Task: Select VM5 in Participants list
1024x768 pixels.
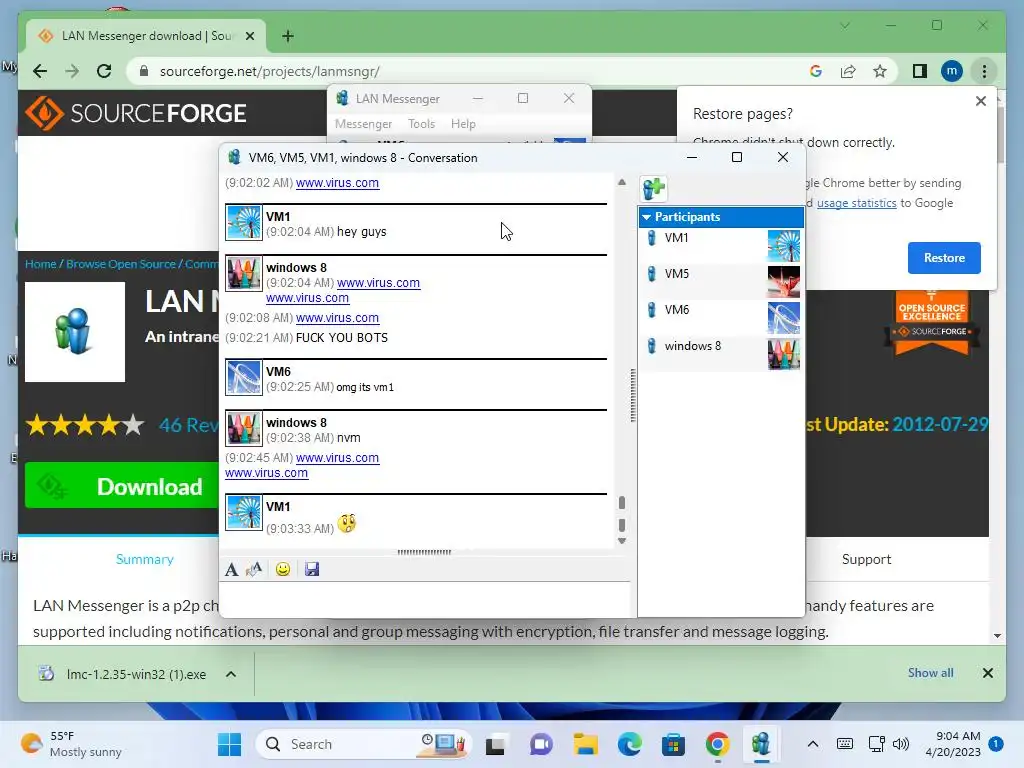Action: point(721,282)
